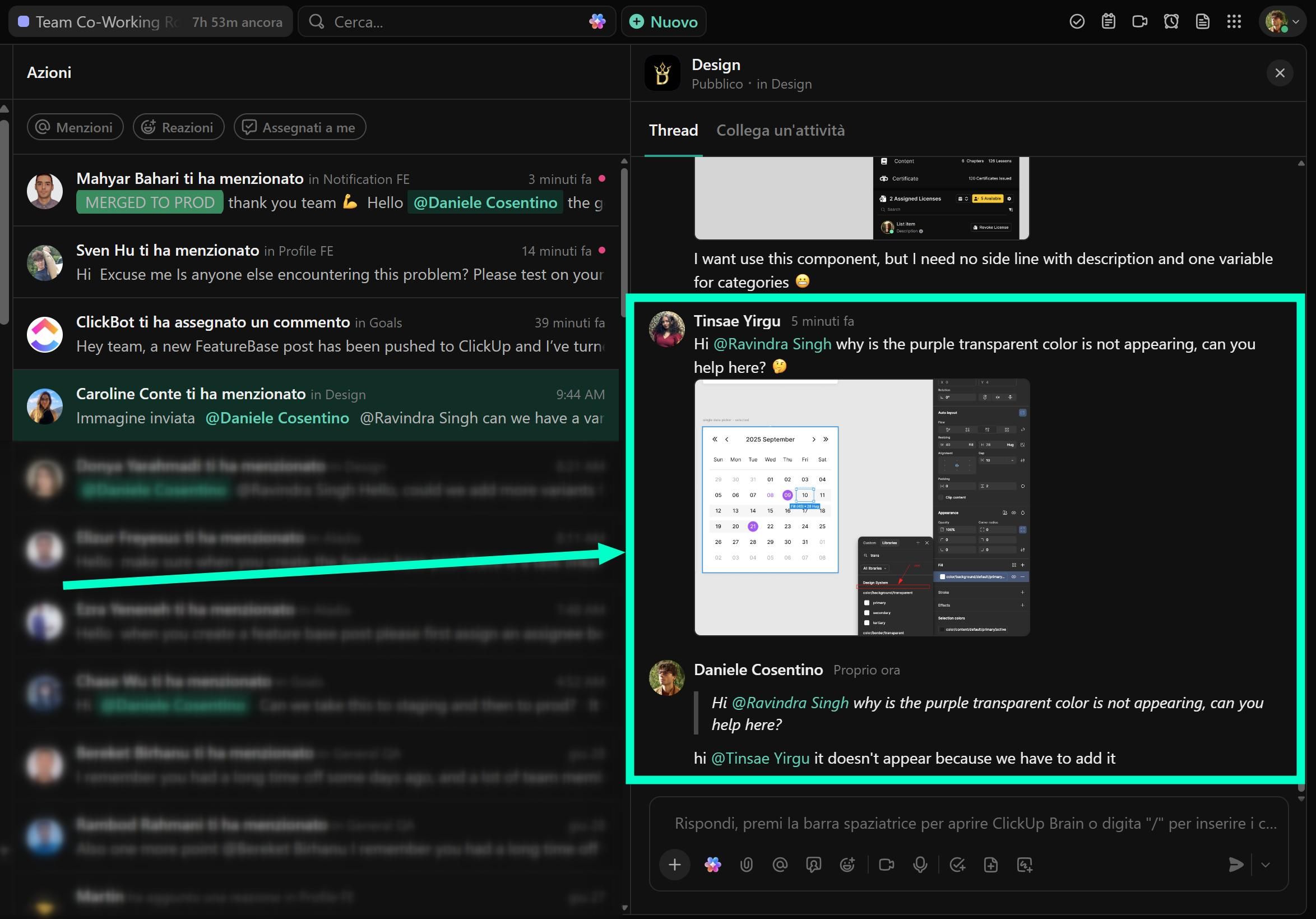Click the "Proprio ora" timestamp
Screen dimensions: 1316x919
point(866,669)
